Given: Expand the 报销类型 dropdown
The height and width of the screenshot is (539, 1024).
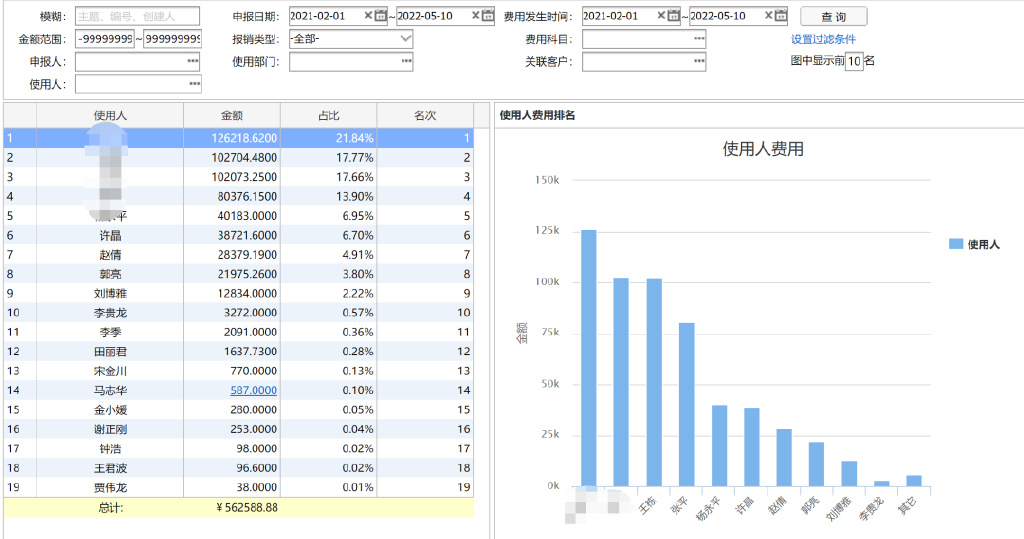Looking at the screenshot, I should (x=404, y=39).
